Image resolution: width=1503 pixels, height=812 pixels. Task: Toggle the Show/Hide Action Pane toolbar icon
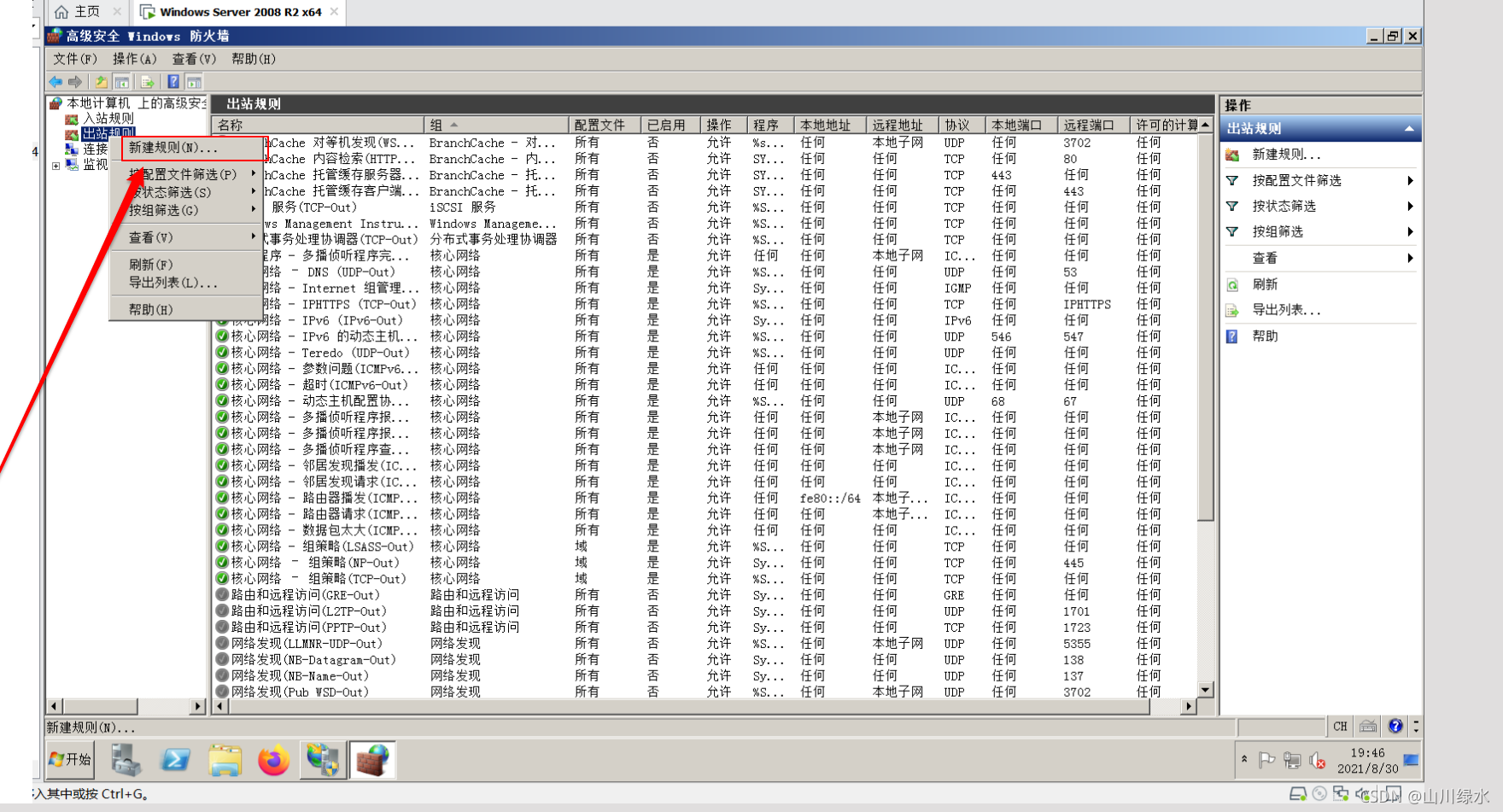(195, 82)
